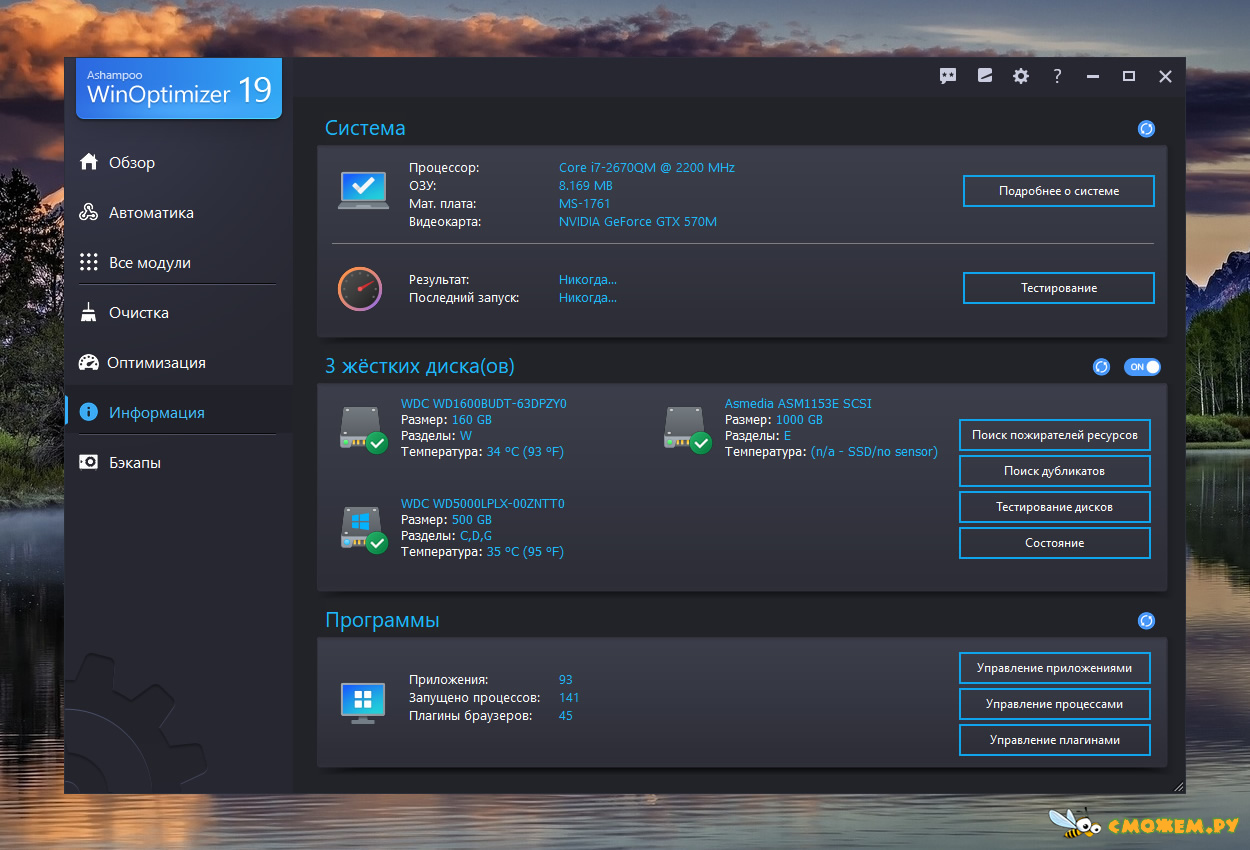Click temperature (n/a - SSD/no sensor)

874,452
